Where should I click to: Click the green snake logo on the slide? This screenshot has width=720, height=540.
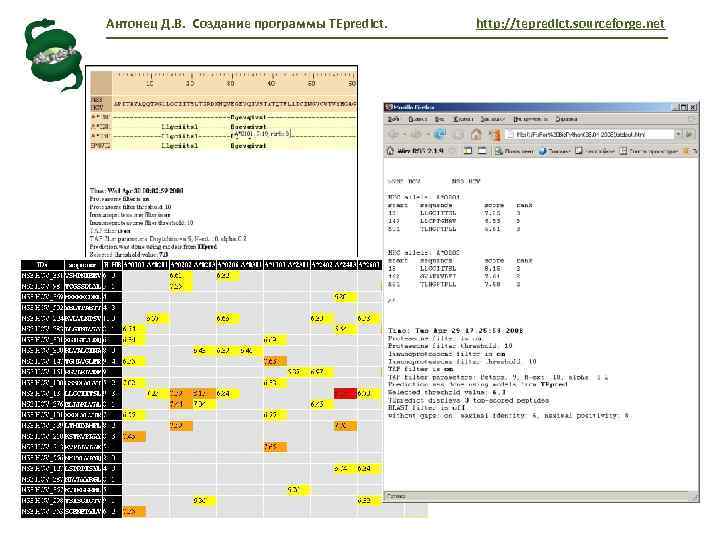click(x=53, y=55)
